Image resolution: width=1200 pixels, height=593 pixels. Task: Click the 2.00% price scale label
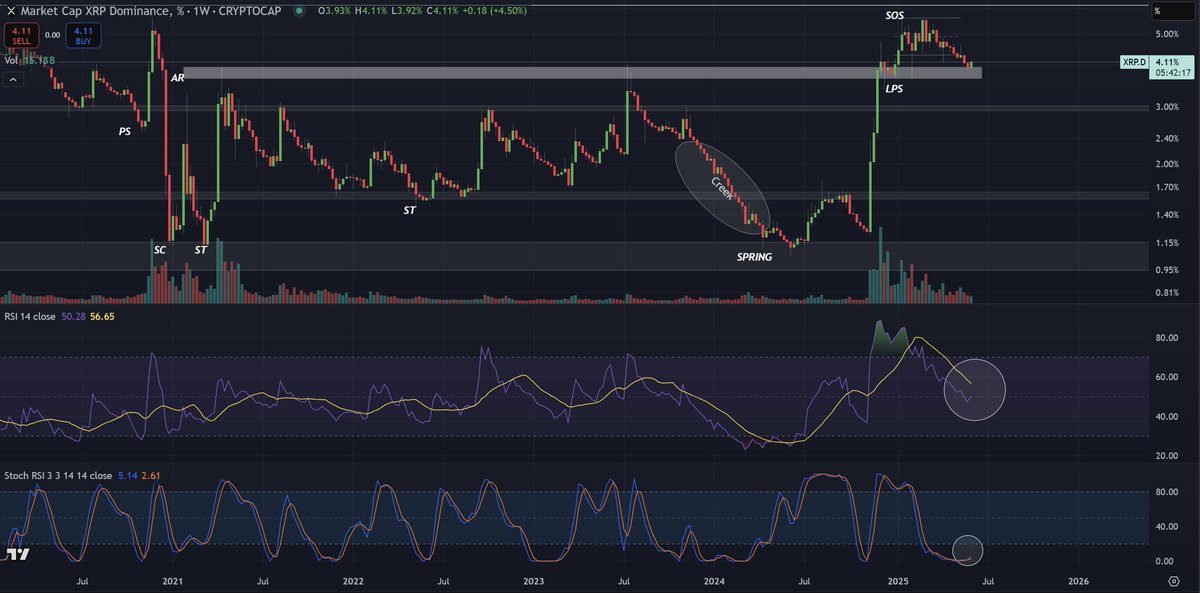point(1168,163)
